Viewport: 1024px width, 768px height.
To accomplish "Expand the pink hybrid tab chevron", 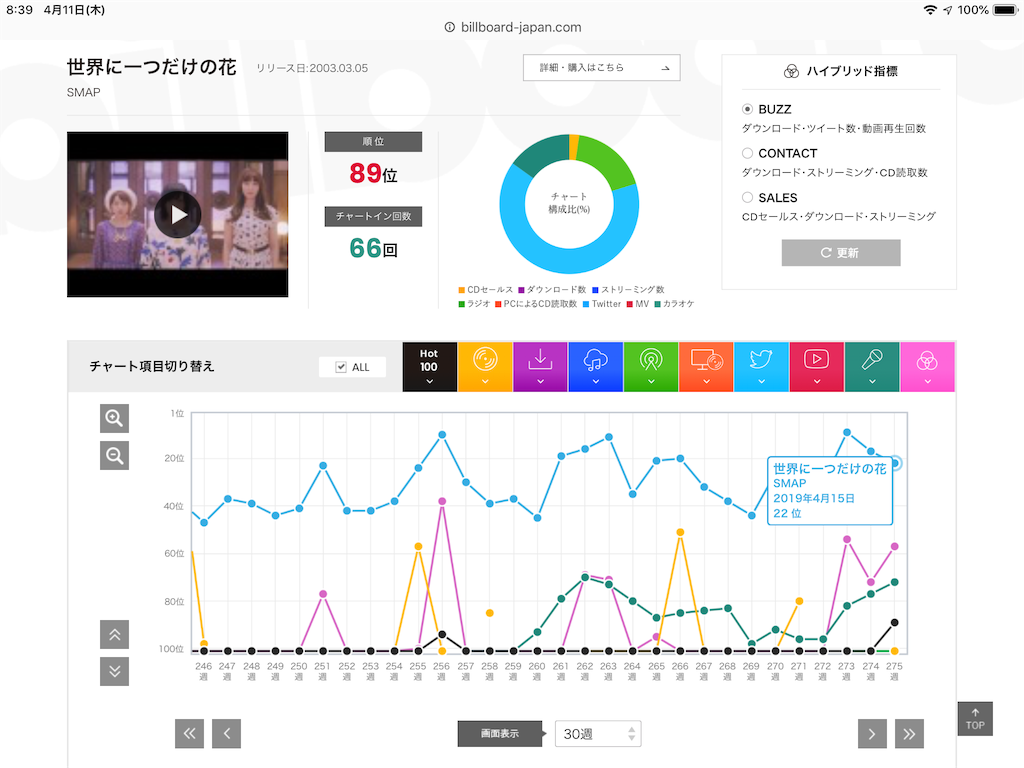I will 927,381.
